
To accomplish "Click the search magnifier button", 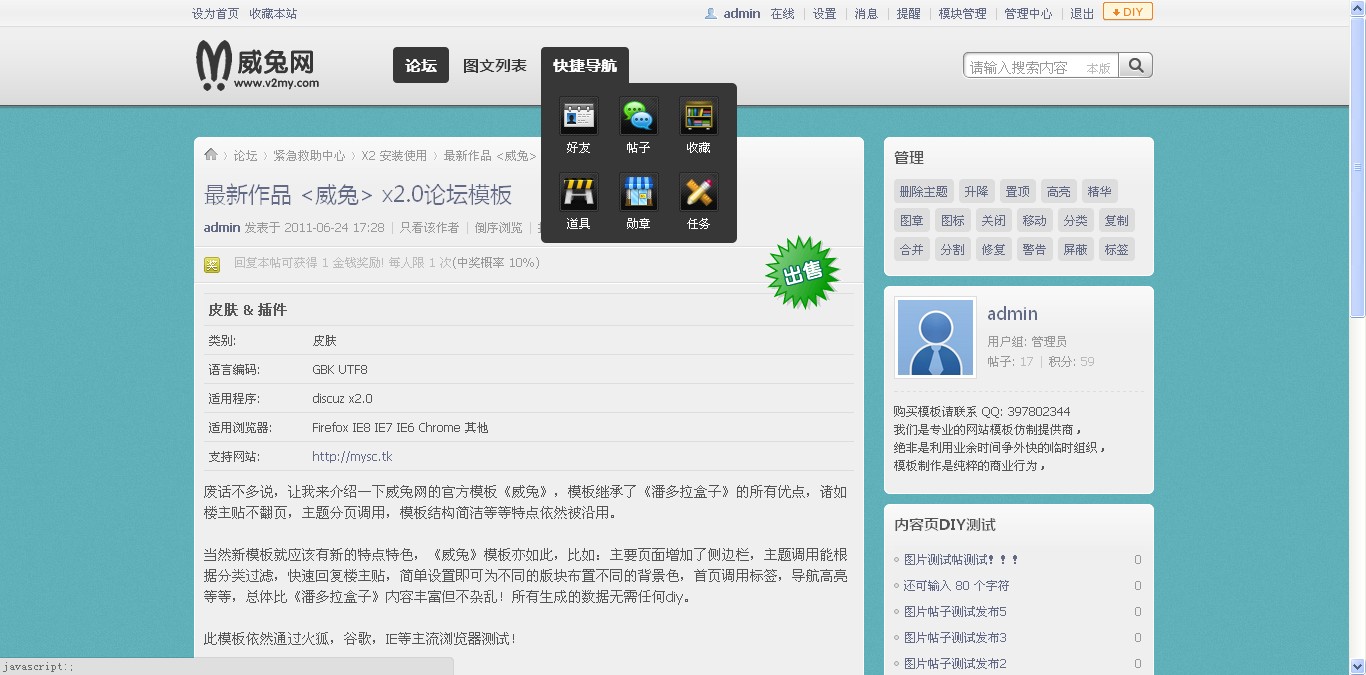I will tap(1135, 66).
